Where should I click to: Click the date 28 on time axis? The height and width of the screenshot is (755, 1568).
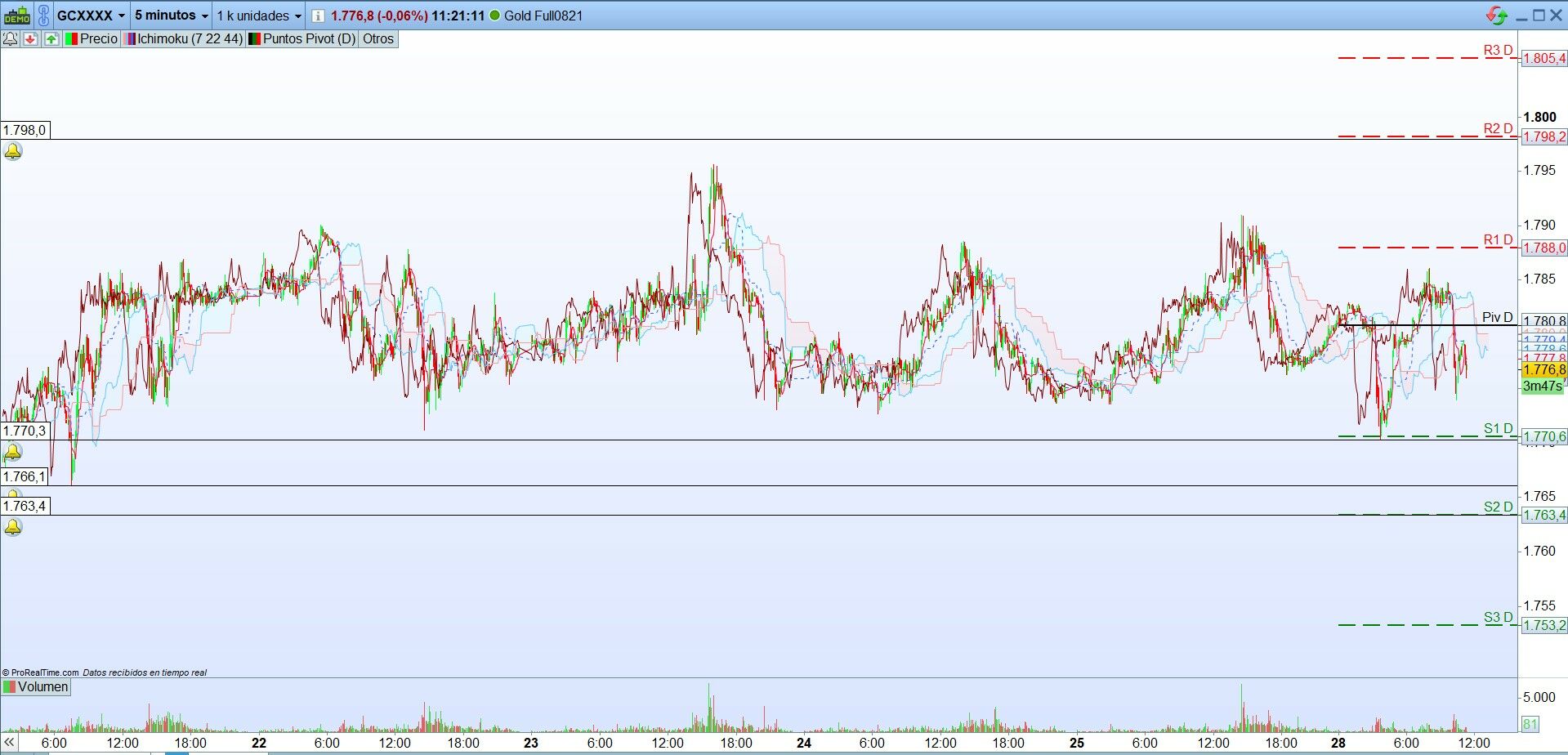pyautogui.click(x=1338, y=743)
